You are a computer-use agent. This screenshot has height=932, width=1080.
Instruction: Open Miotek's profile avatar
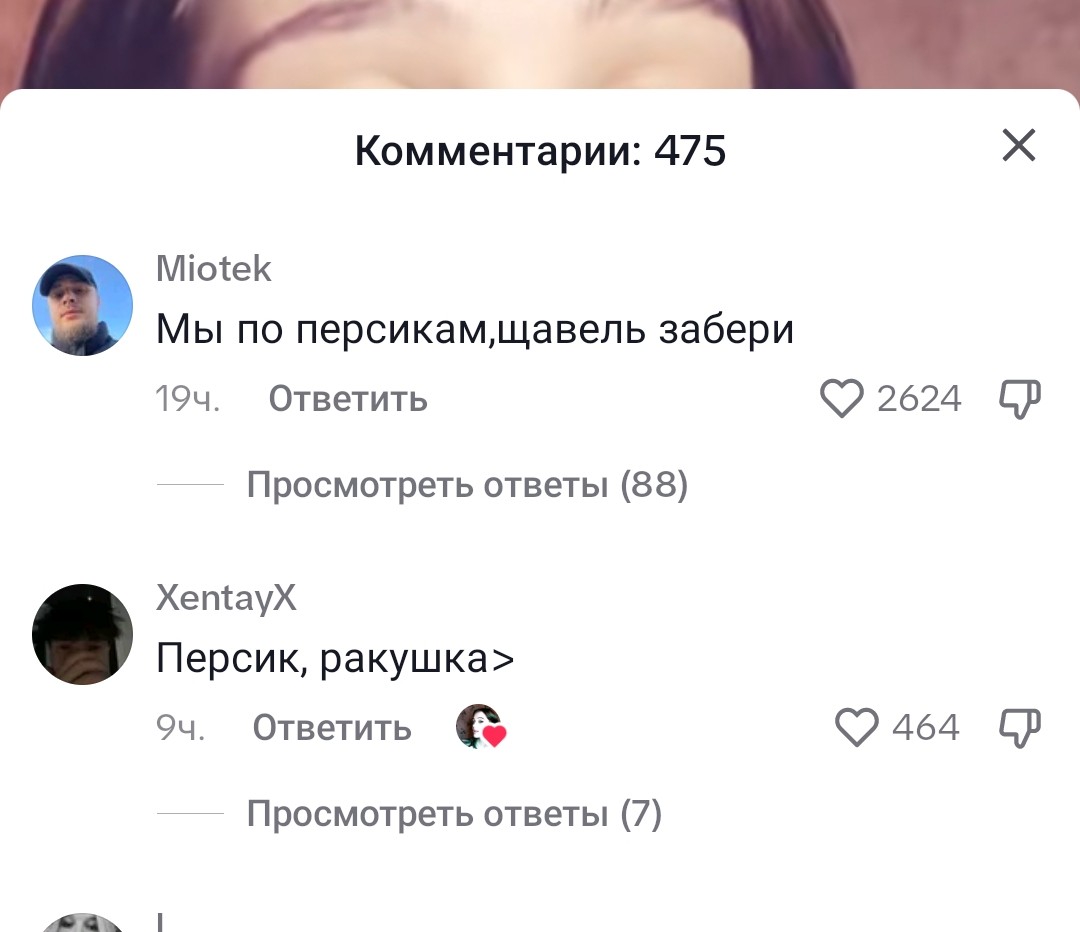[x=83, y=305]
